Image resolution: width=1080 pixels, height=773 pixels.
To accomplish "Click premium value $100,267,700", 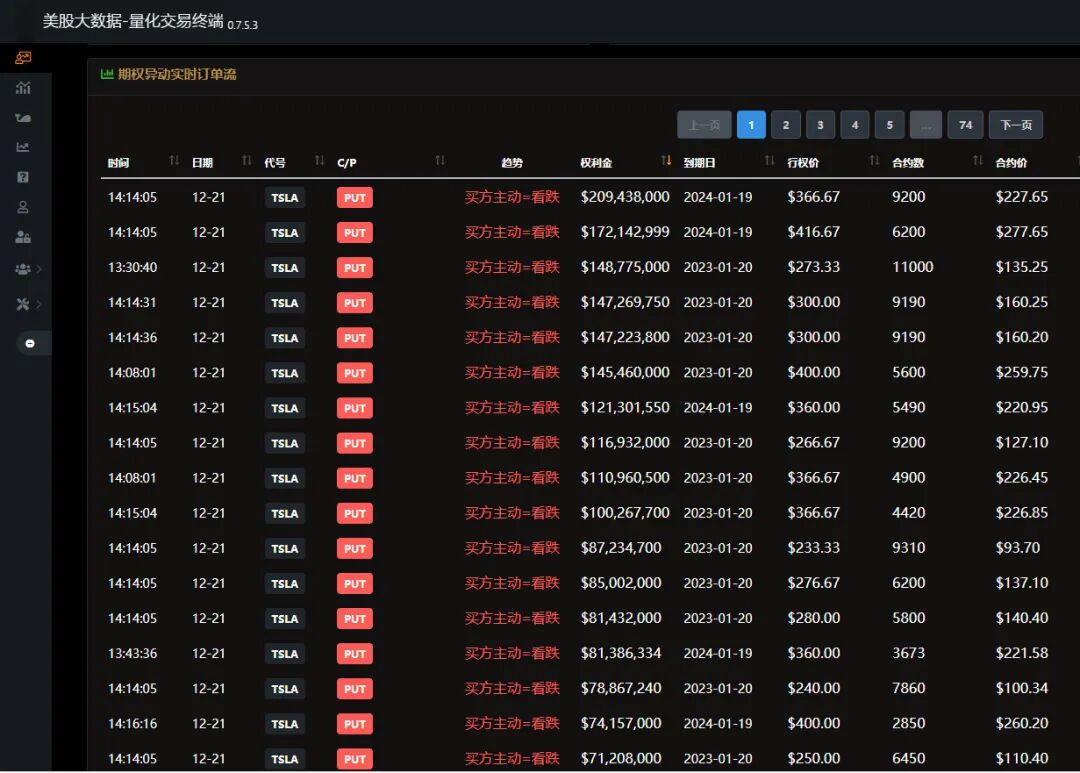I will point(625,513).
